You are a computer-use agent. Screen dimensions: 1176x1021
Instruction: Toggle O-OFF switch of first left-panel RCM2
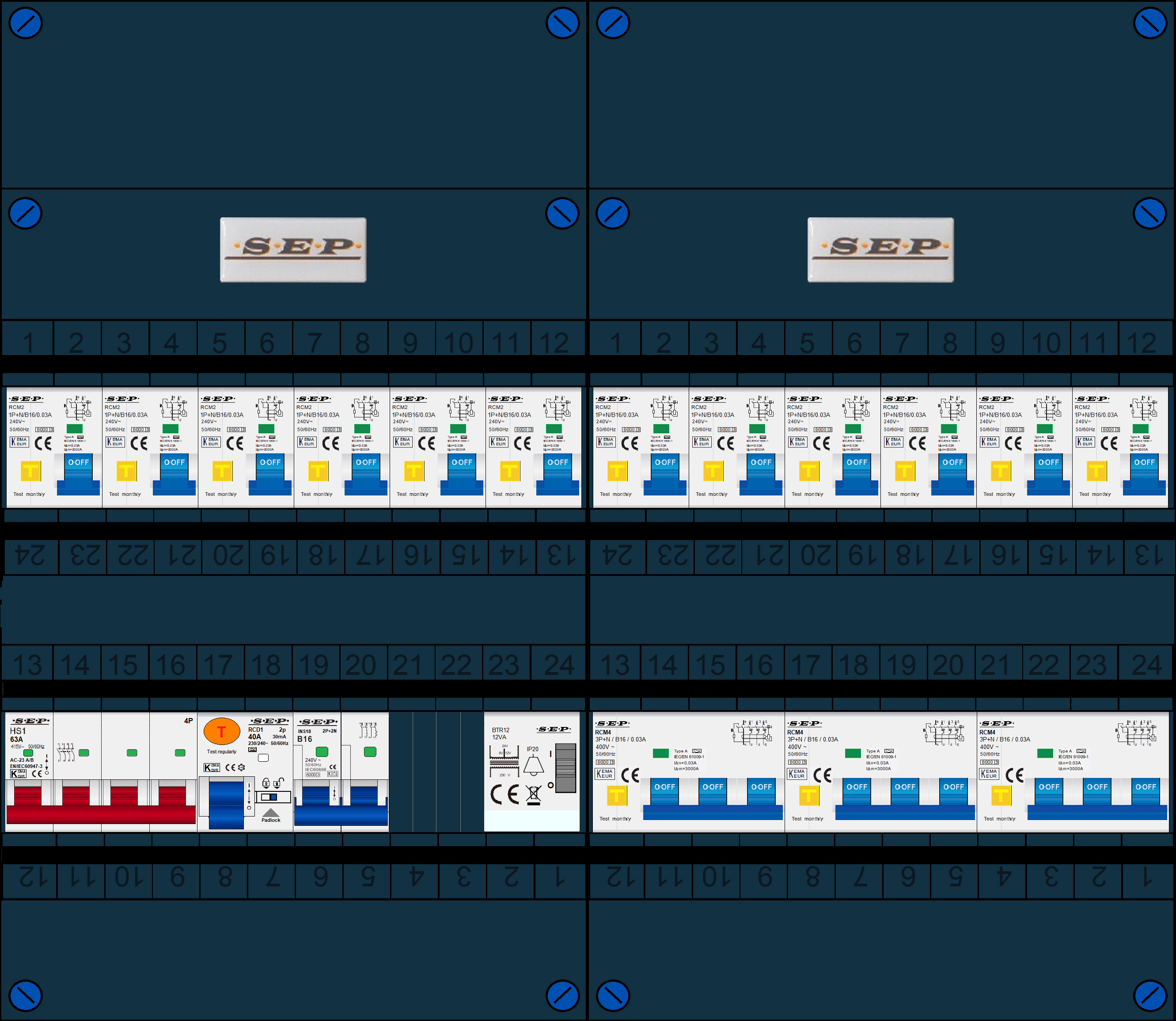tap(79, 473)
